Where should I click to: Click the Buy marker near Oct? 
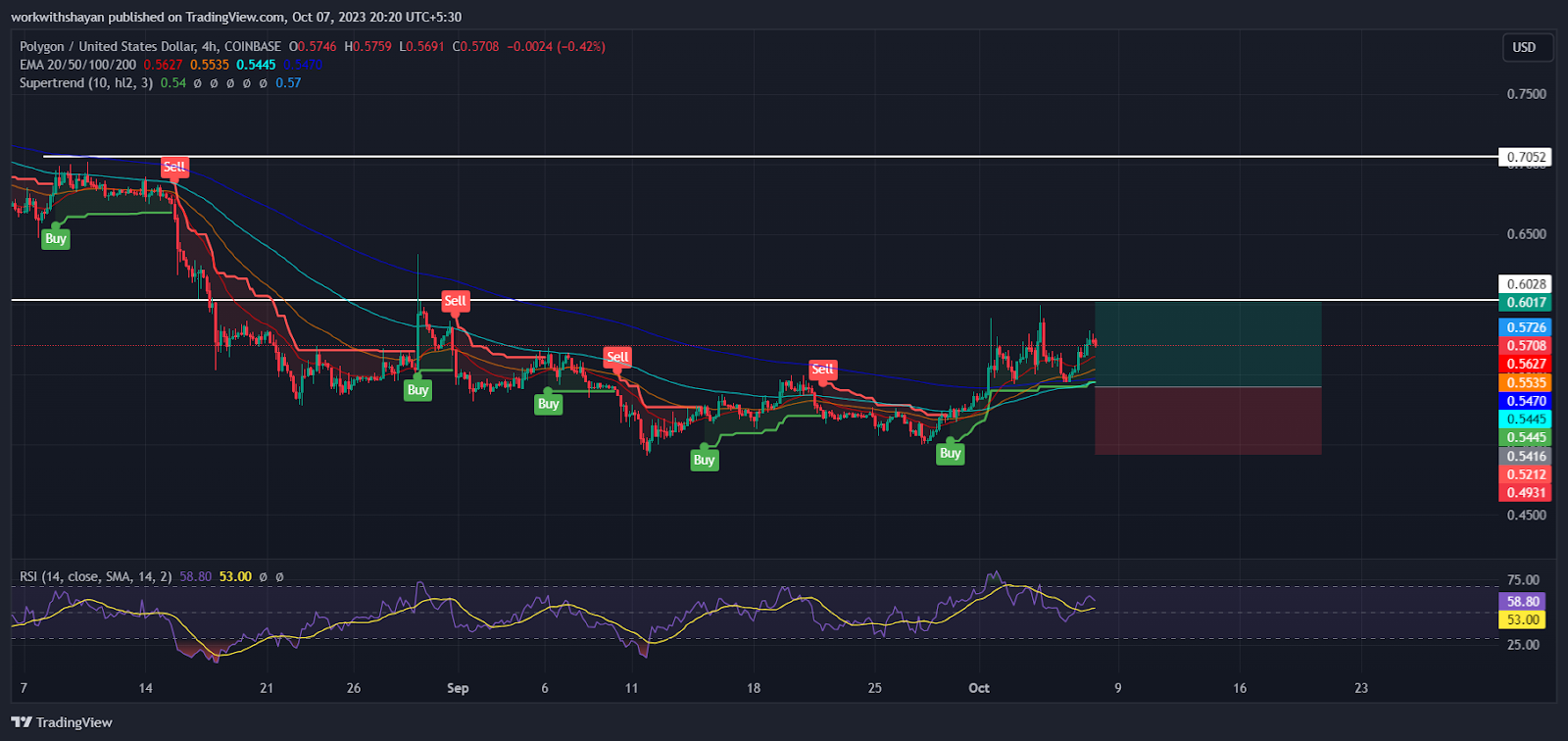951,453
